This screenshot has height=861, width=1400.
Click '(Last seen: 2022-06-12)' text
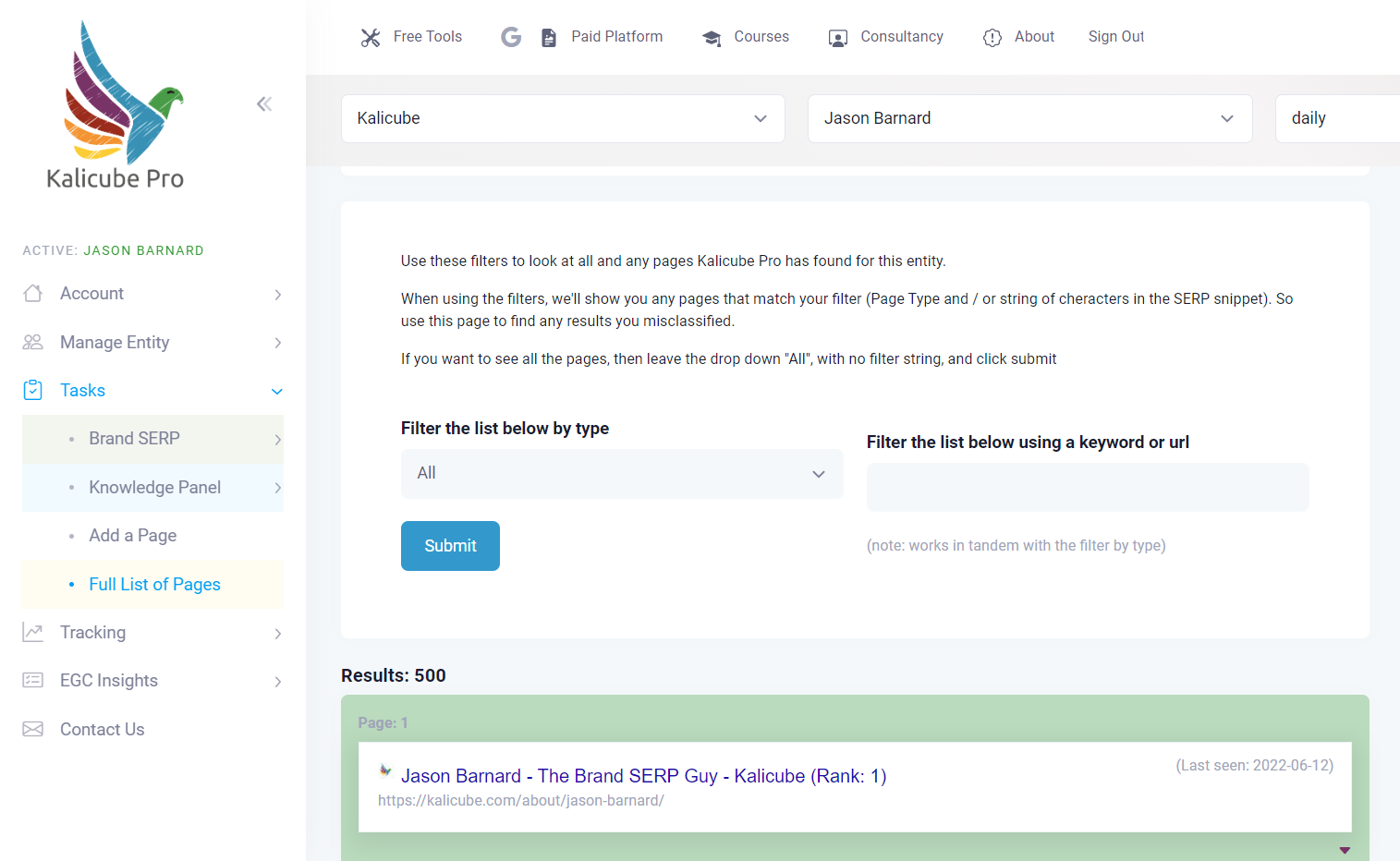(1254, 766)
